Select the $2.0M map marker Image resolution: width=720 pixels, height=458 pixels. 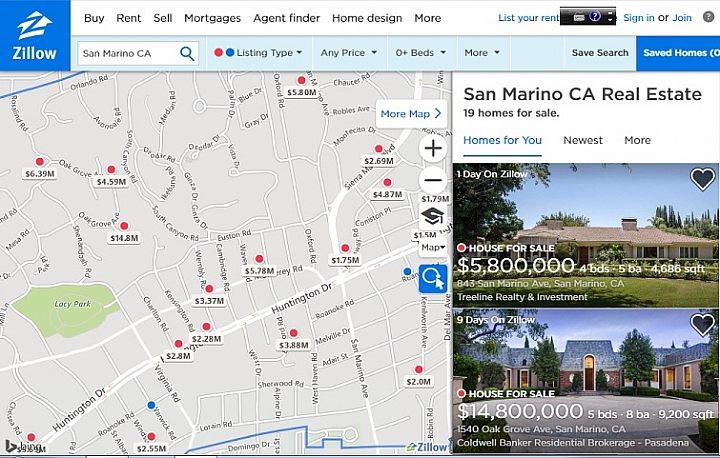(x=418, y=369)
